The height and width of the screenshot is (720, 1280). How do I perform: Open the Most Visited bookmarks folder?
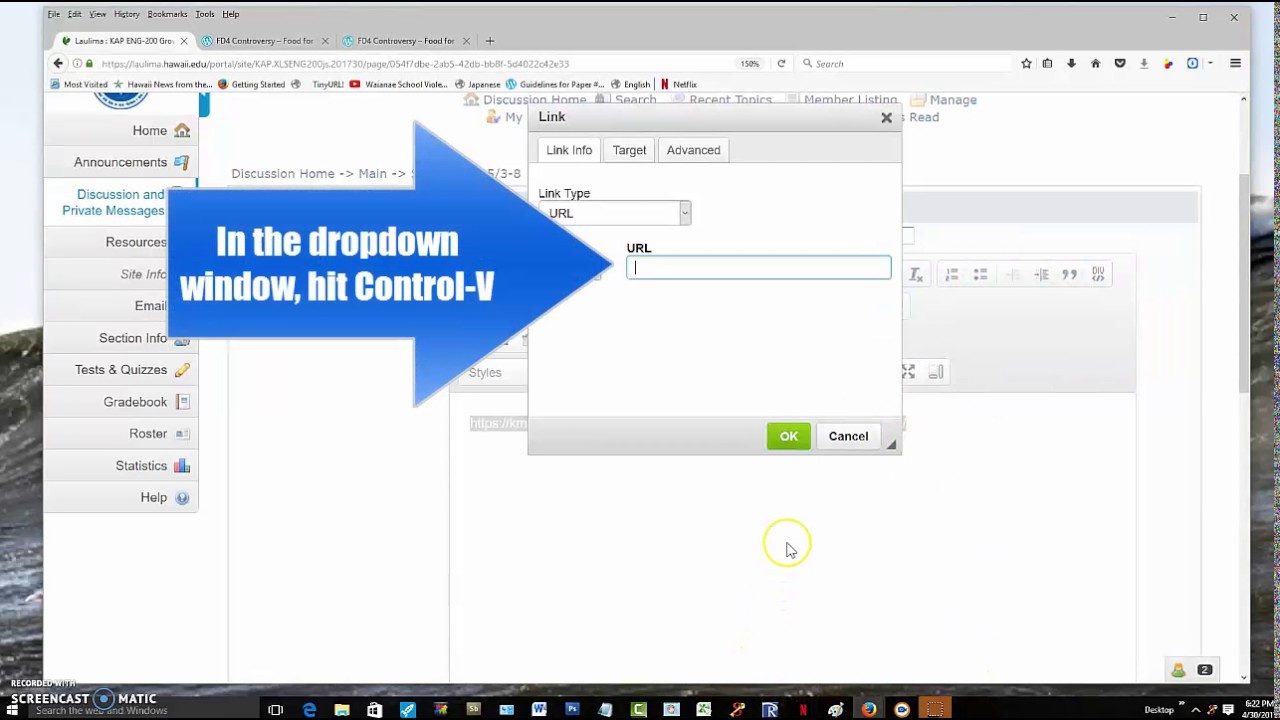pyautogui.click(x=79, y=84)
